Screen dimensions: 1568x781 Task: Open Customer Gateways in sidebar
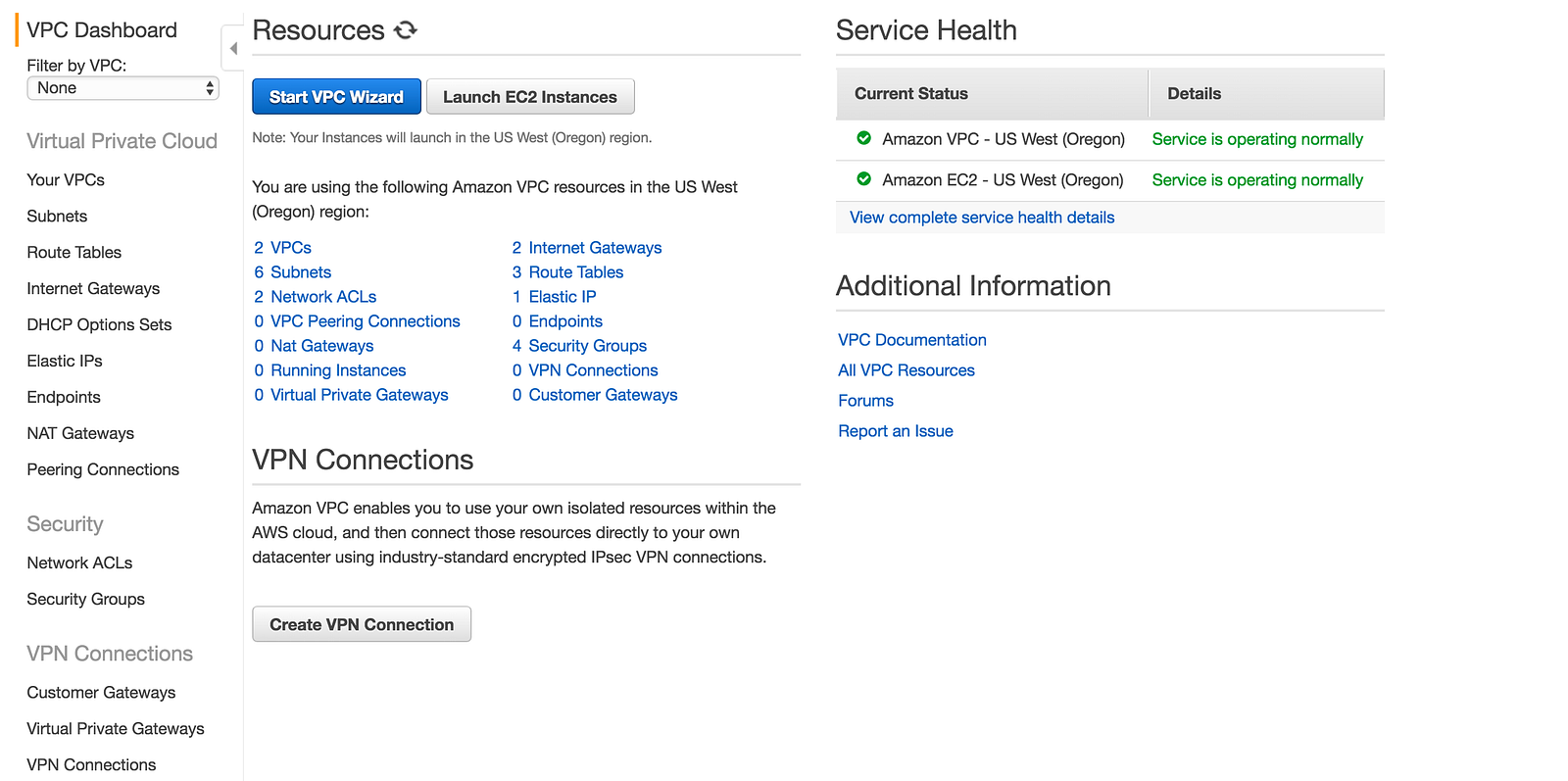[x=101, y=692]
